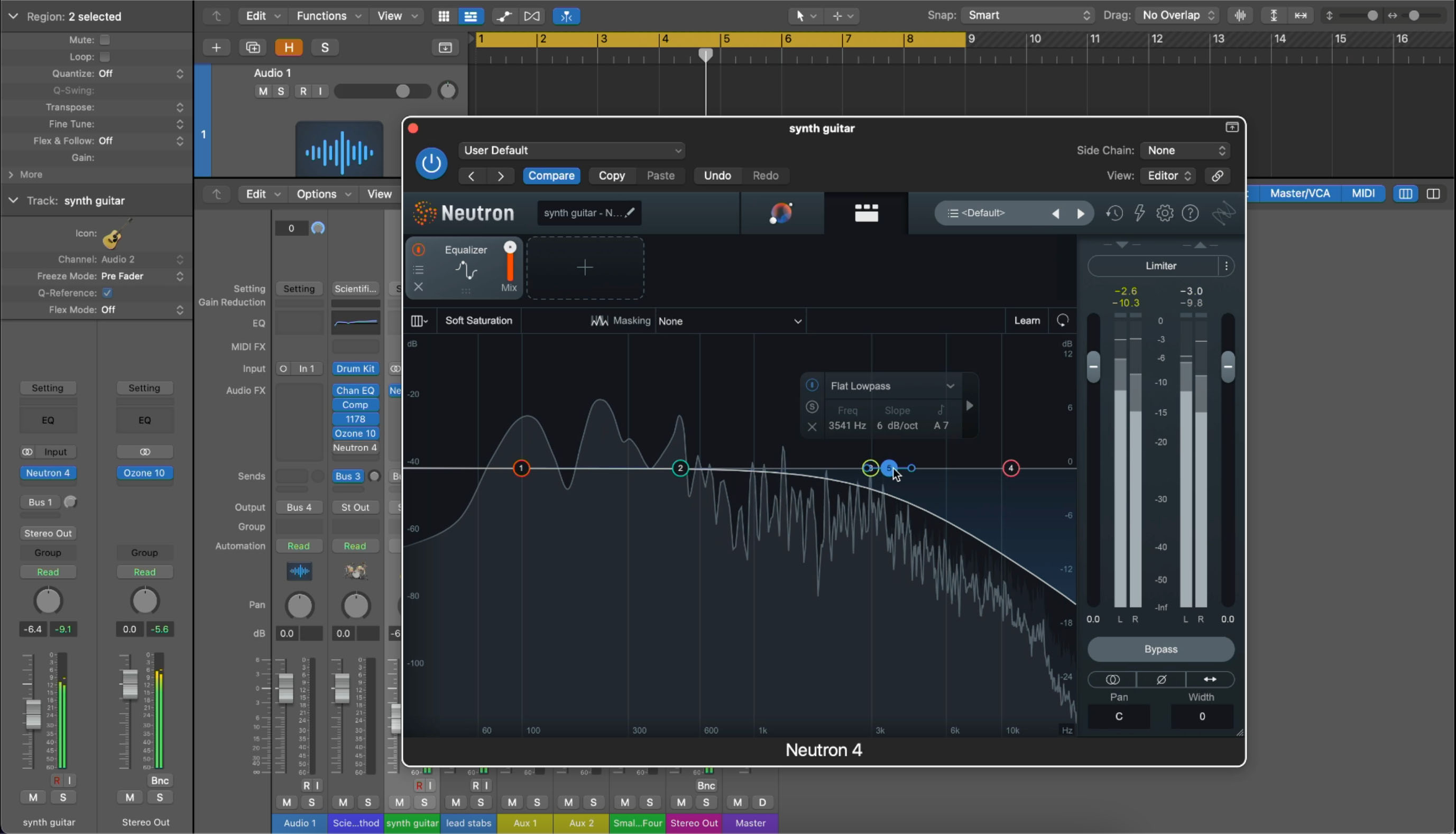The width and height of the screenshot is (1456, 834).
Task: Open Neutron Assistant view icon
Action: click(x=781, y=213)
